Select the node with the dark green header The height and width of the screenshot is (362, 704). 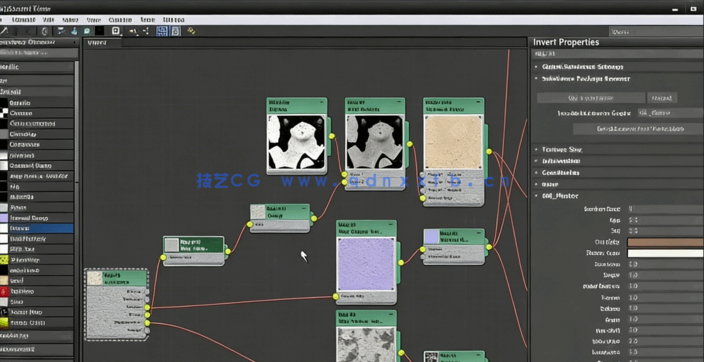194,251
